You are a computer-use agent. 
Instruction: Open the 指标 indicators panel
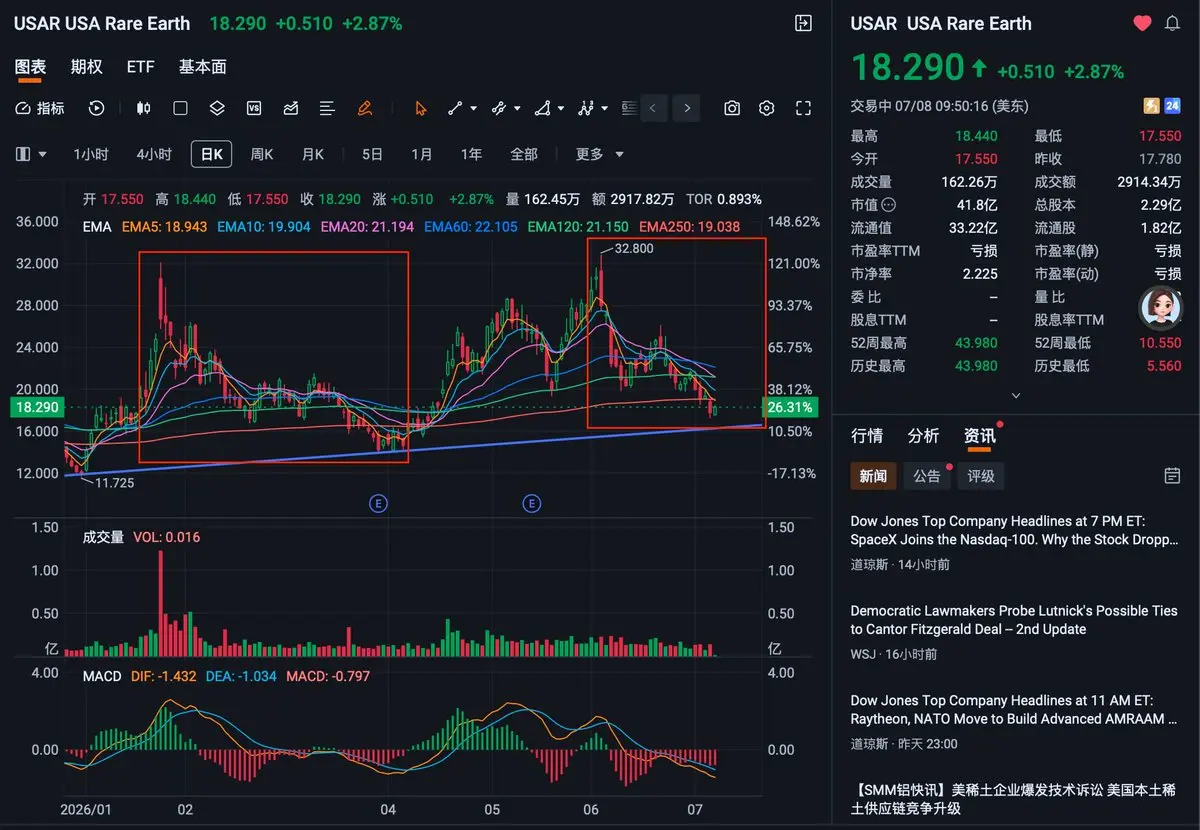point(40,108)
